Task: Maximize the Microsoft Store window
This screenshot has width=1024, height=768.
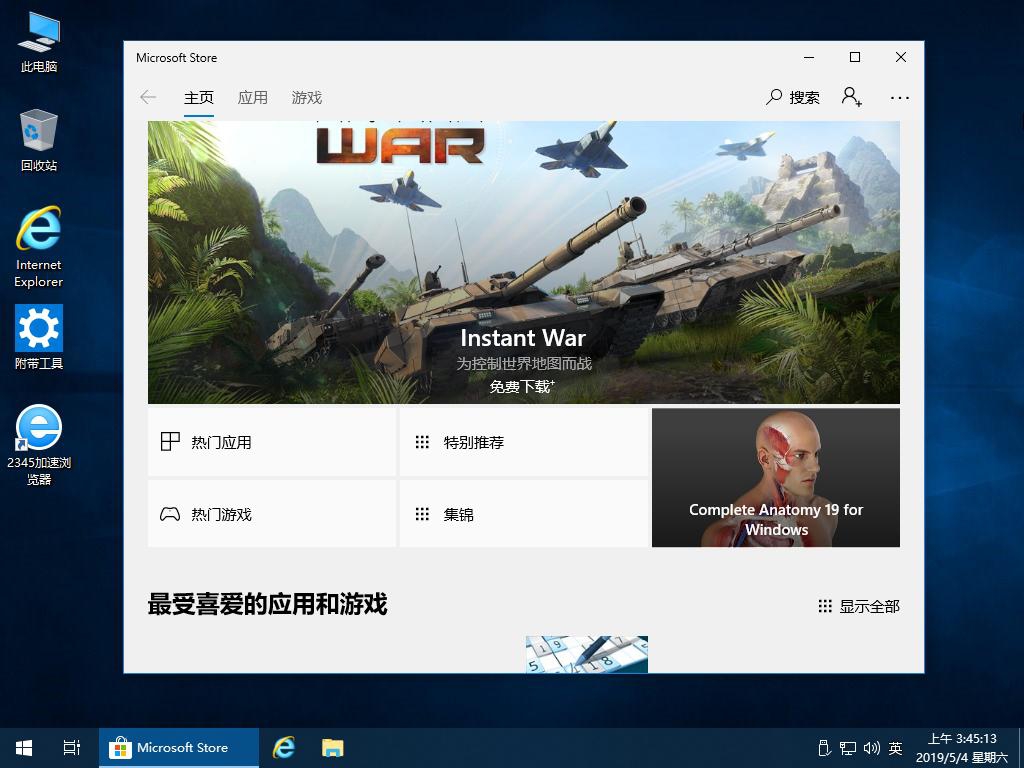Action: pos(854,57)
